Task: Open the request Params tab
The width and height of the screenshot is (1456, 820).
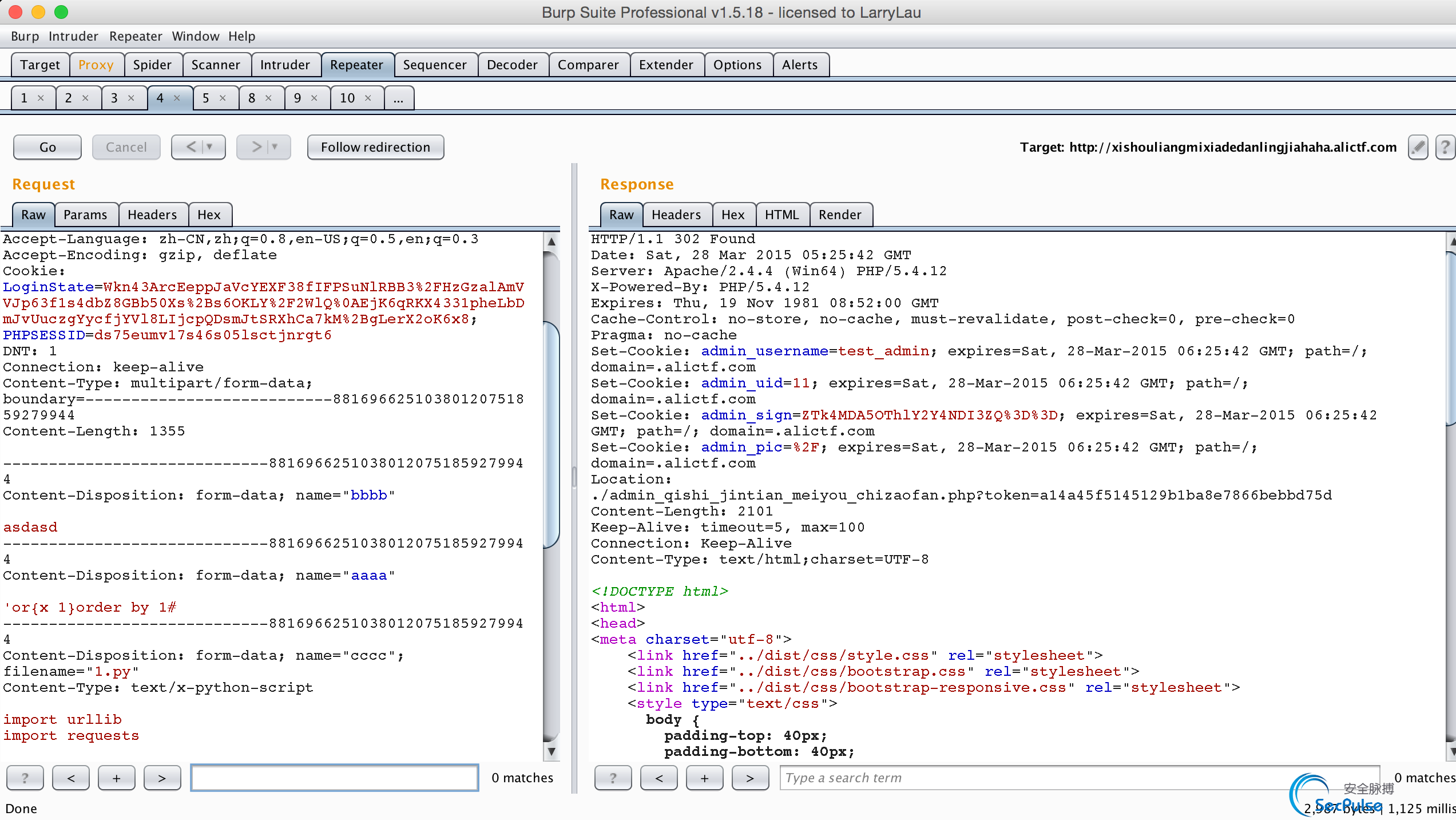Action: pyautogui.click(x=85, y=215)
